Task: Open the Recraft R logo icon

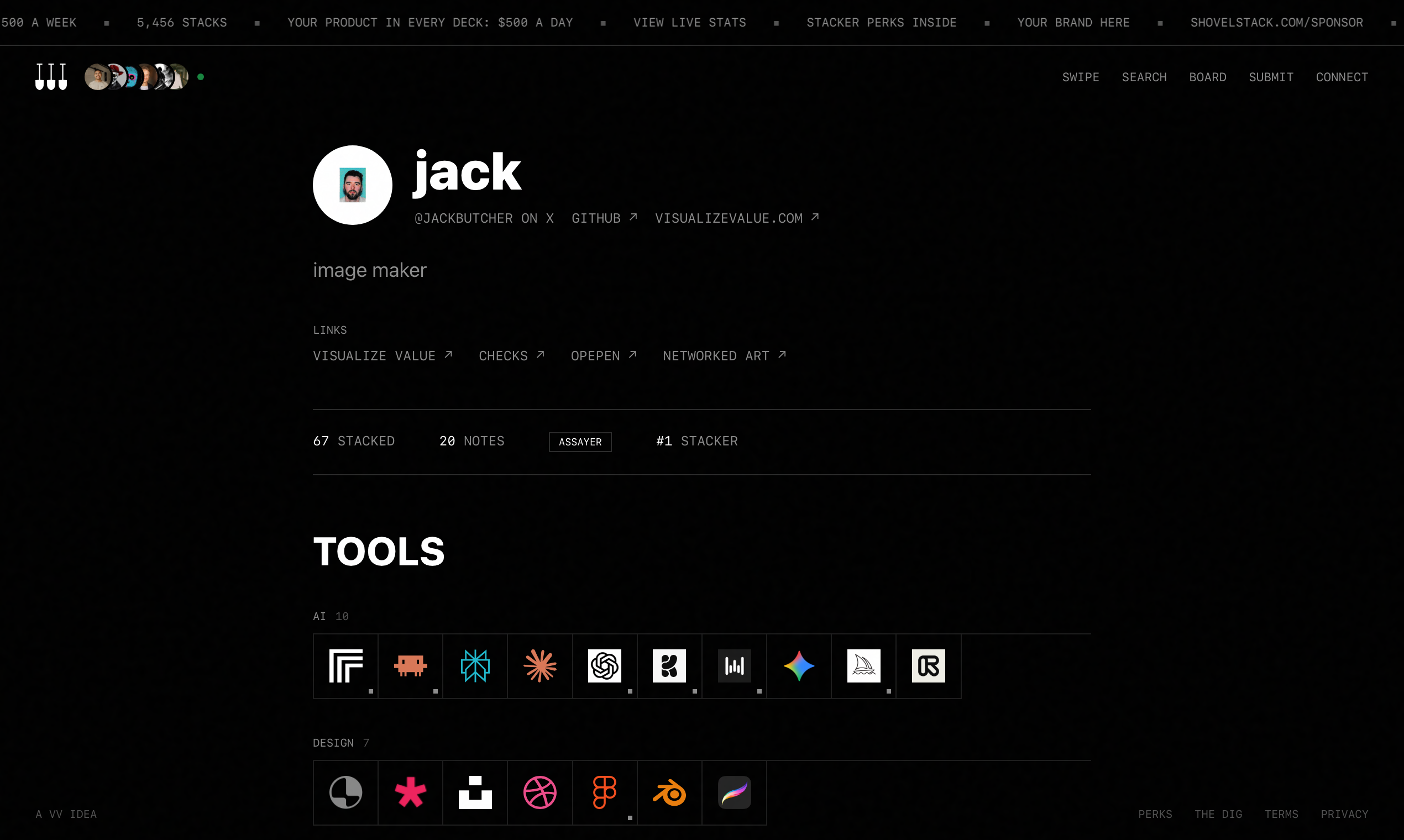Action: (x=929, y=666)
